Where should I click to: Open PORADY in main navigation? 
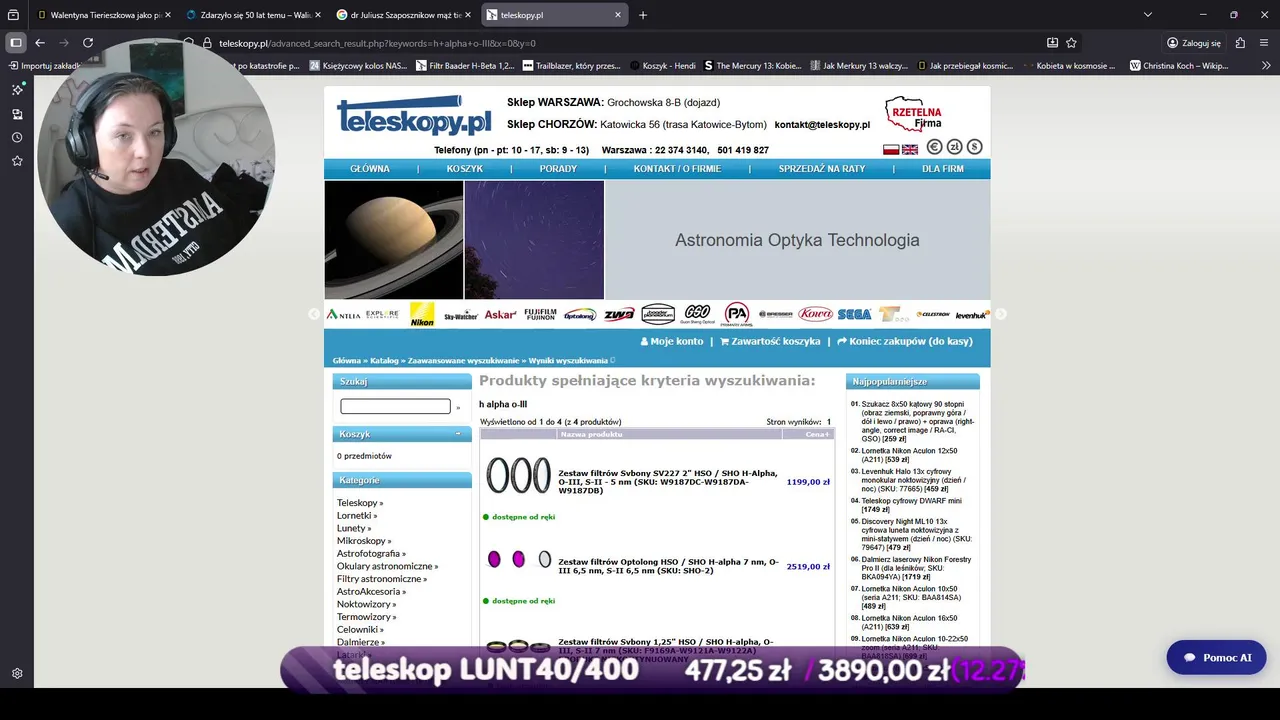(558, 169)
